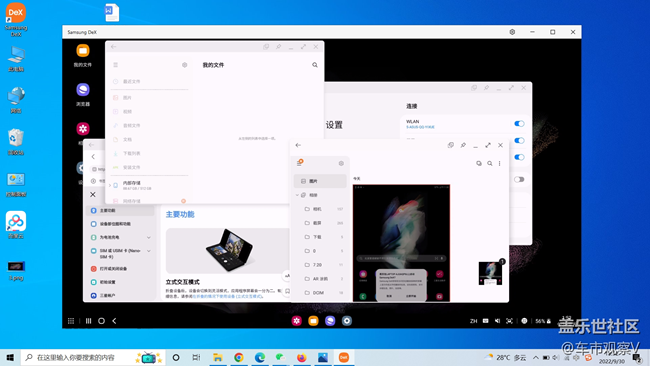Click ZH input language indicator in DeX

pos(473,321)
